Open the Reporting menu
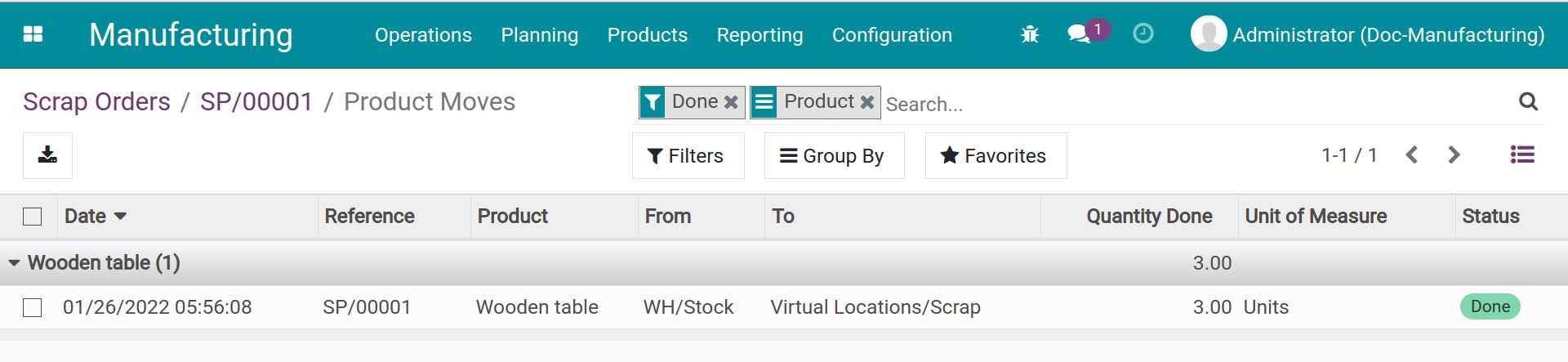This screenshot has height=362, width=1568. tap(759, 35)
